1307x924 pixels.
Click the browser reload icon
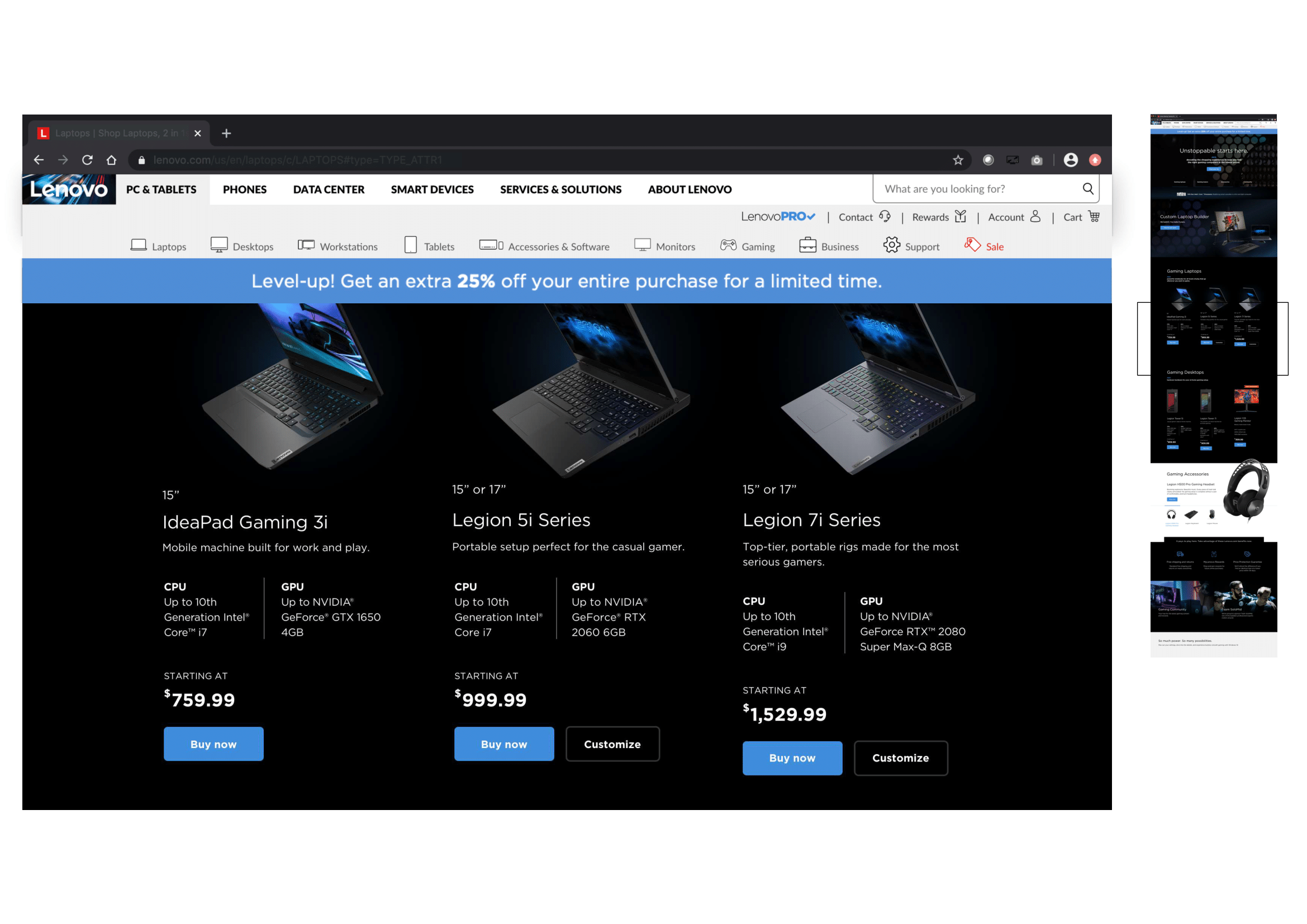click(x=87, y=160)
